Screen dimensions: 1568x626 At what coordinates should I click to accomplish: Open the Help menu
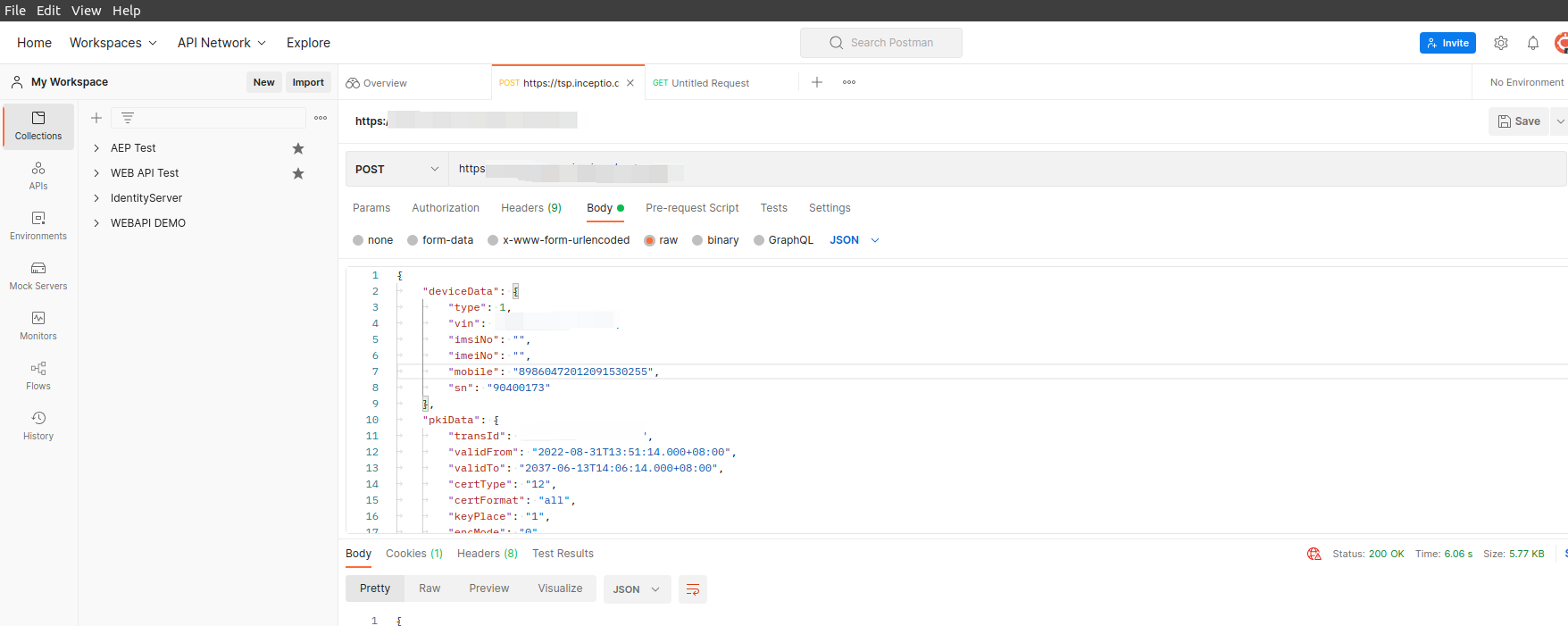pos(127,11)
